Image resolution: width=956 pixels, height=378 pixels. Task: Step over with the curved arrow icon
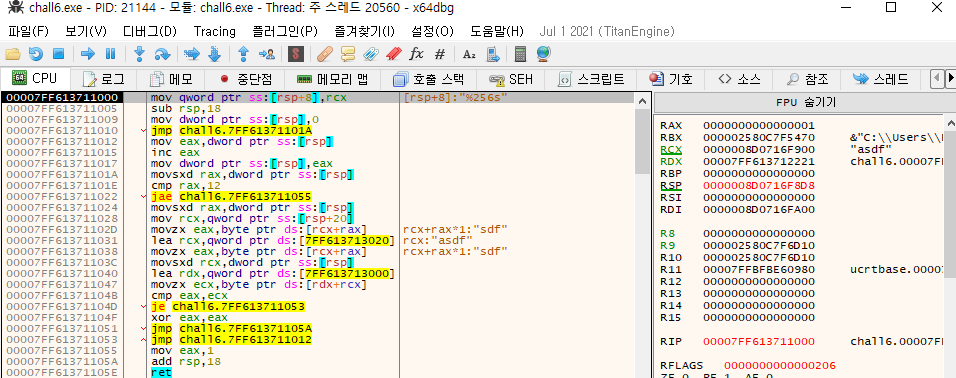click(162, 54)
